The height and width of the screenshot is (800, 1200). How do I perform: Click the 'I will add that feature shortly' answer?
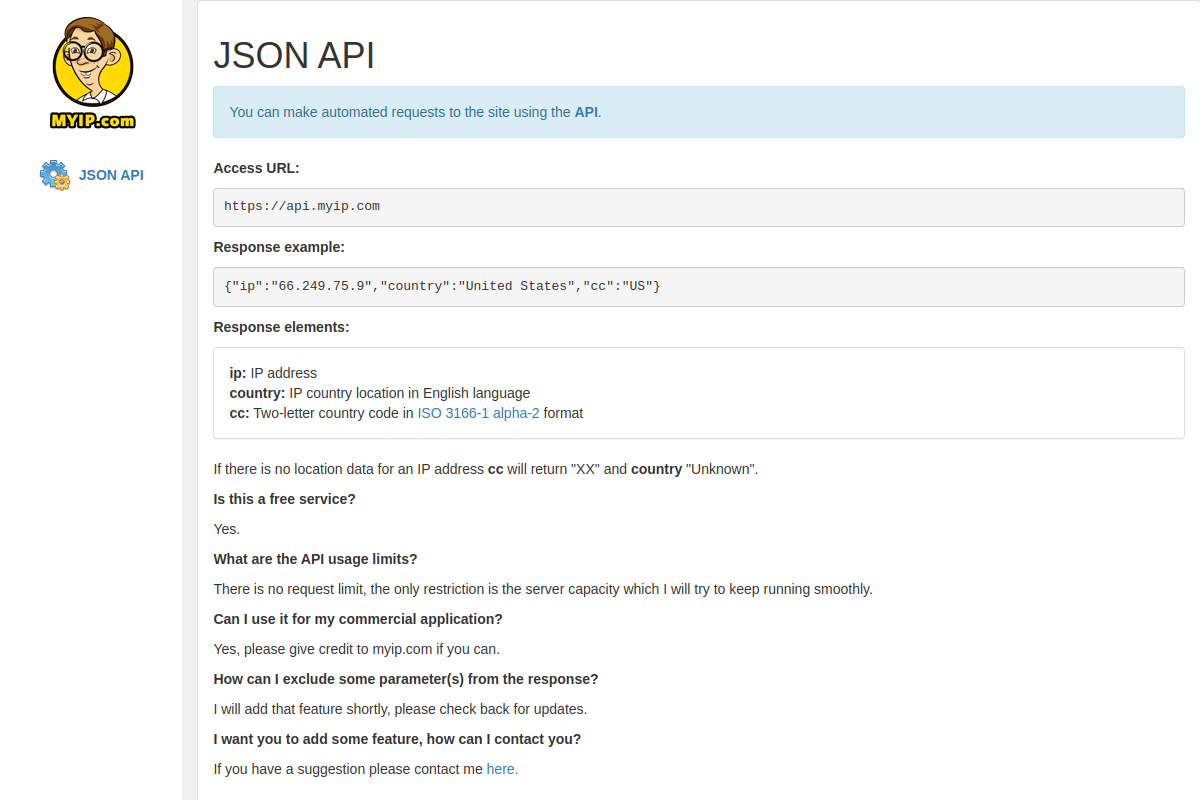(x=400, y=709)
